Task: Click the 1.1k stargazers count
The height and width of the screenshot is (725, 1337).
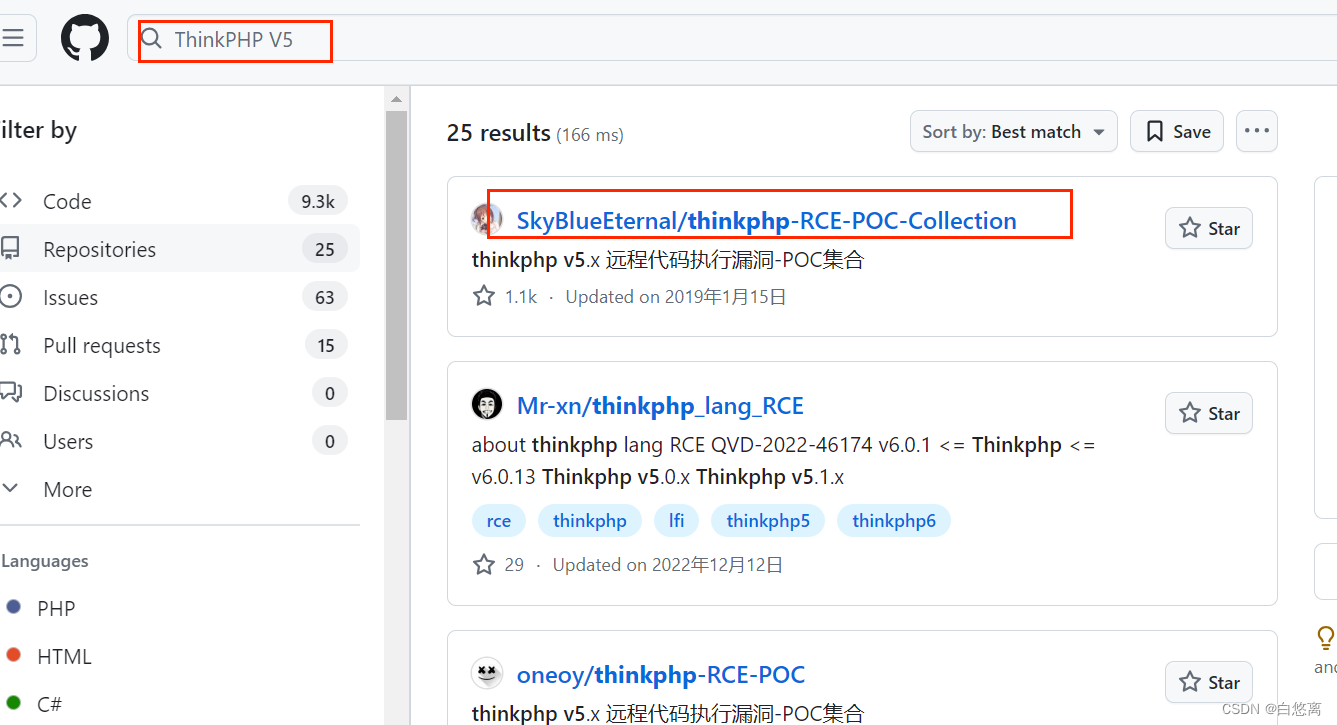Action: point(505,296)
